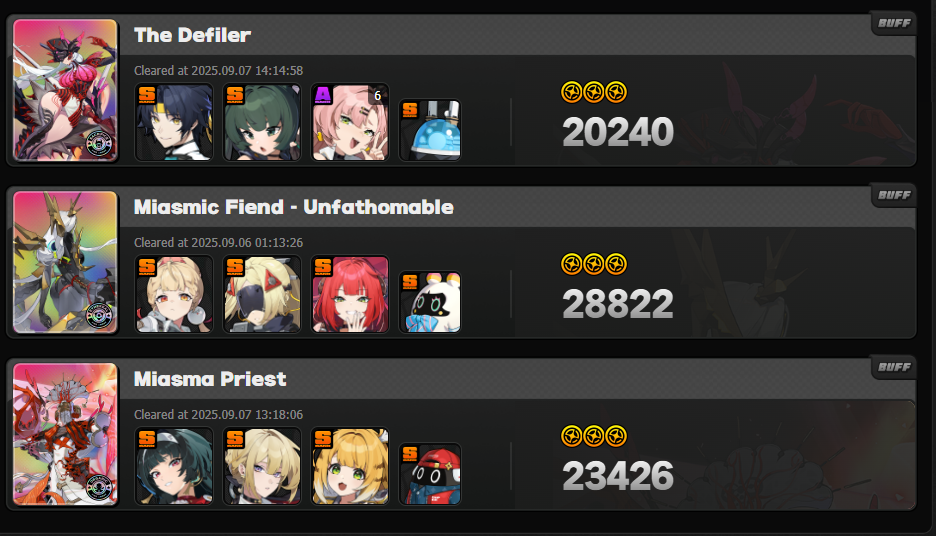Open the BUFF tag for Miasmic Fiend - Unfathomable
Screen dimensions: 936x536
(894, 195)
